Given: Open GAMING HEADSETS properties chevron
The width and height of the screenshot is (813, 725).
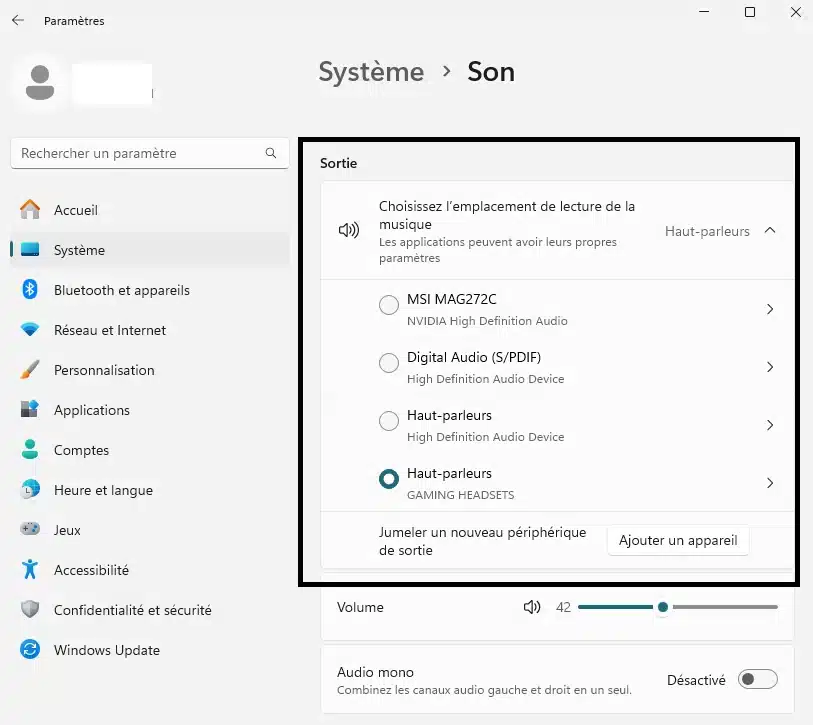Looking at the screenshot, I should 770,483.
